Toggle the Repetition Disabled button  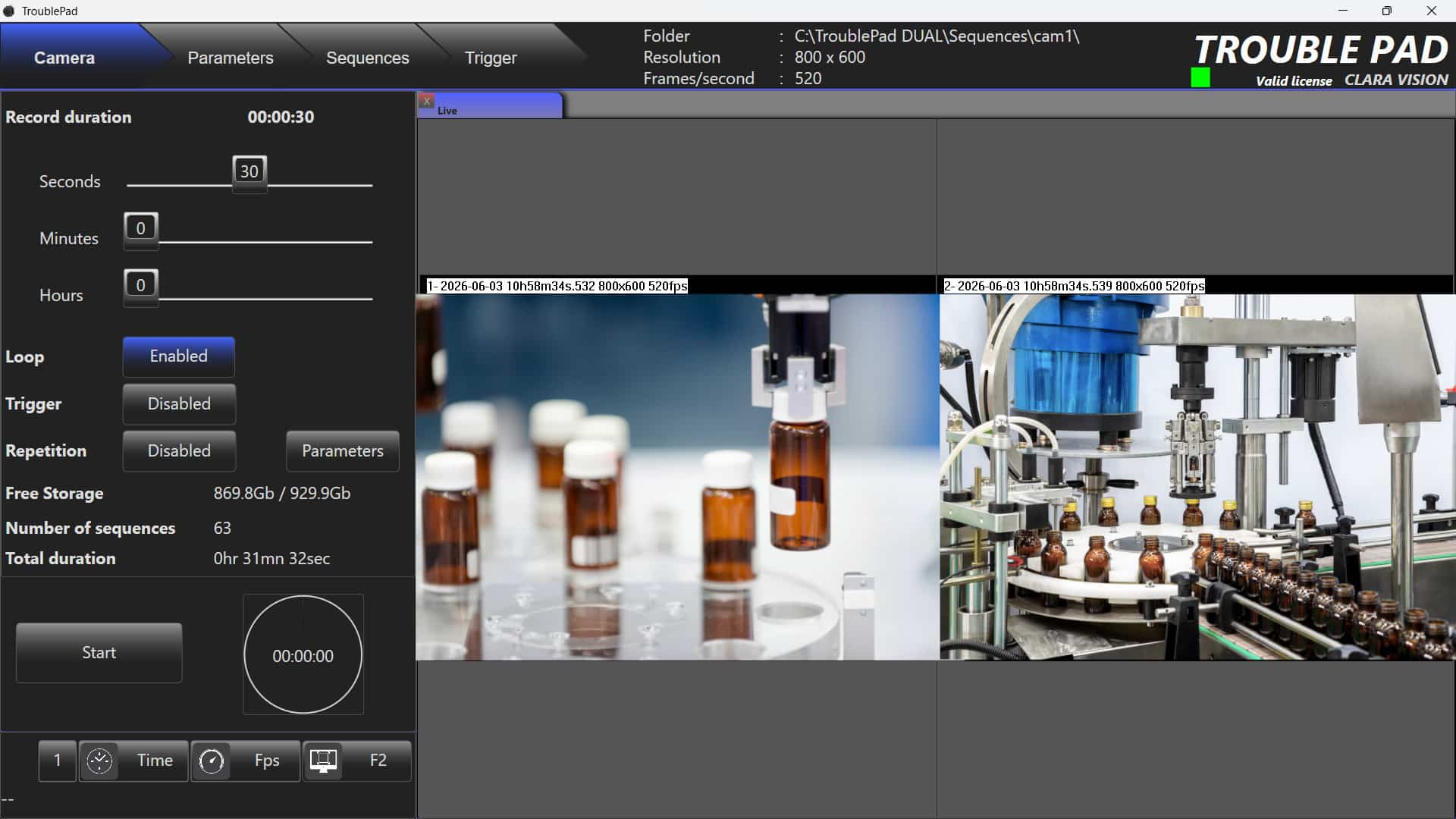tap(179, 451)
